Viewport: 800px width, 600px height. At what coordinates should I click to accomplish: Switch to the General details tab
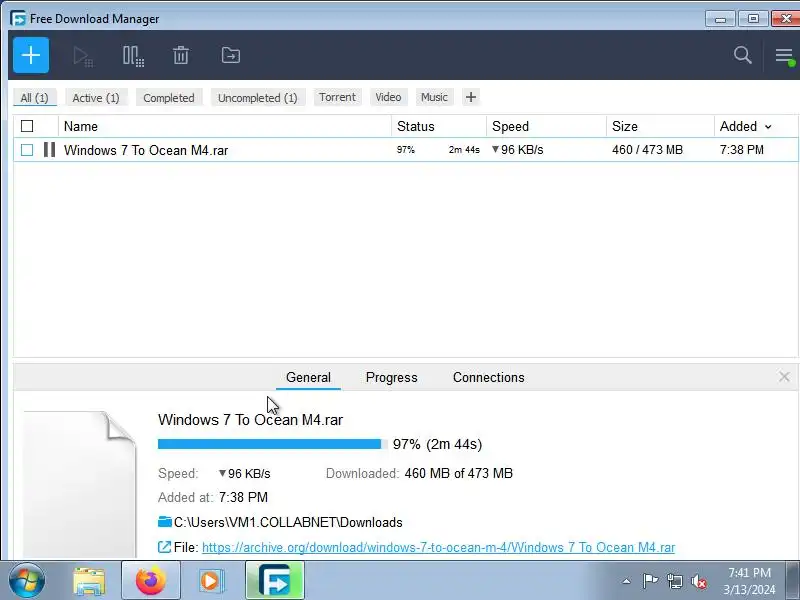click(308, 378)
